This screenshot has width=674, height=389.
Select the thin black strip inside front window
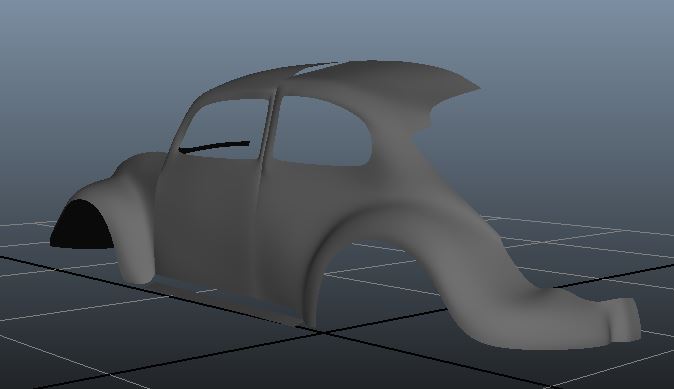(x=214, y=147)
